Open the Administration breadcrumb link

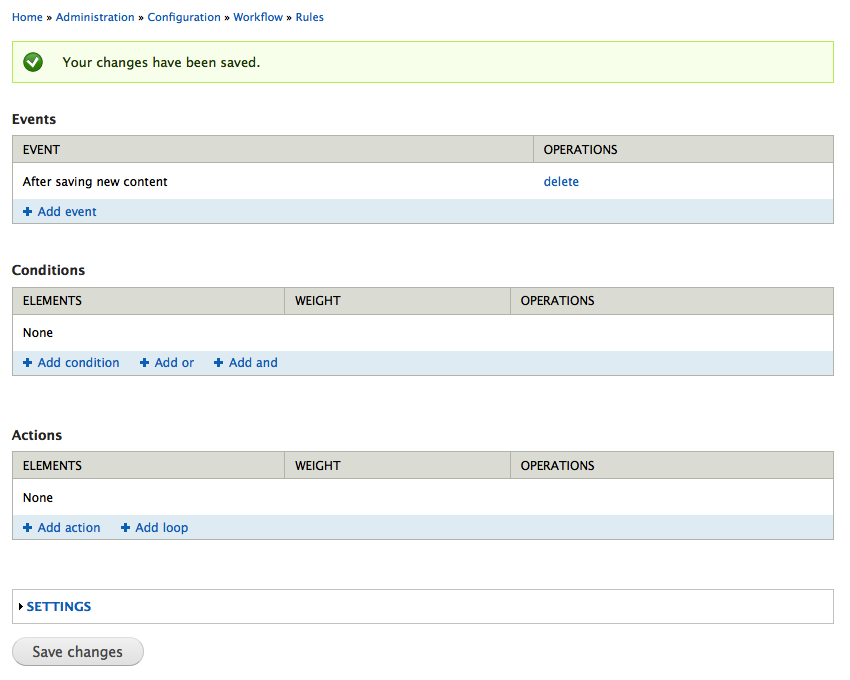(x=95, y=17)
